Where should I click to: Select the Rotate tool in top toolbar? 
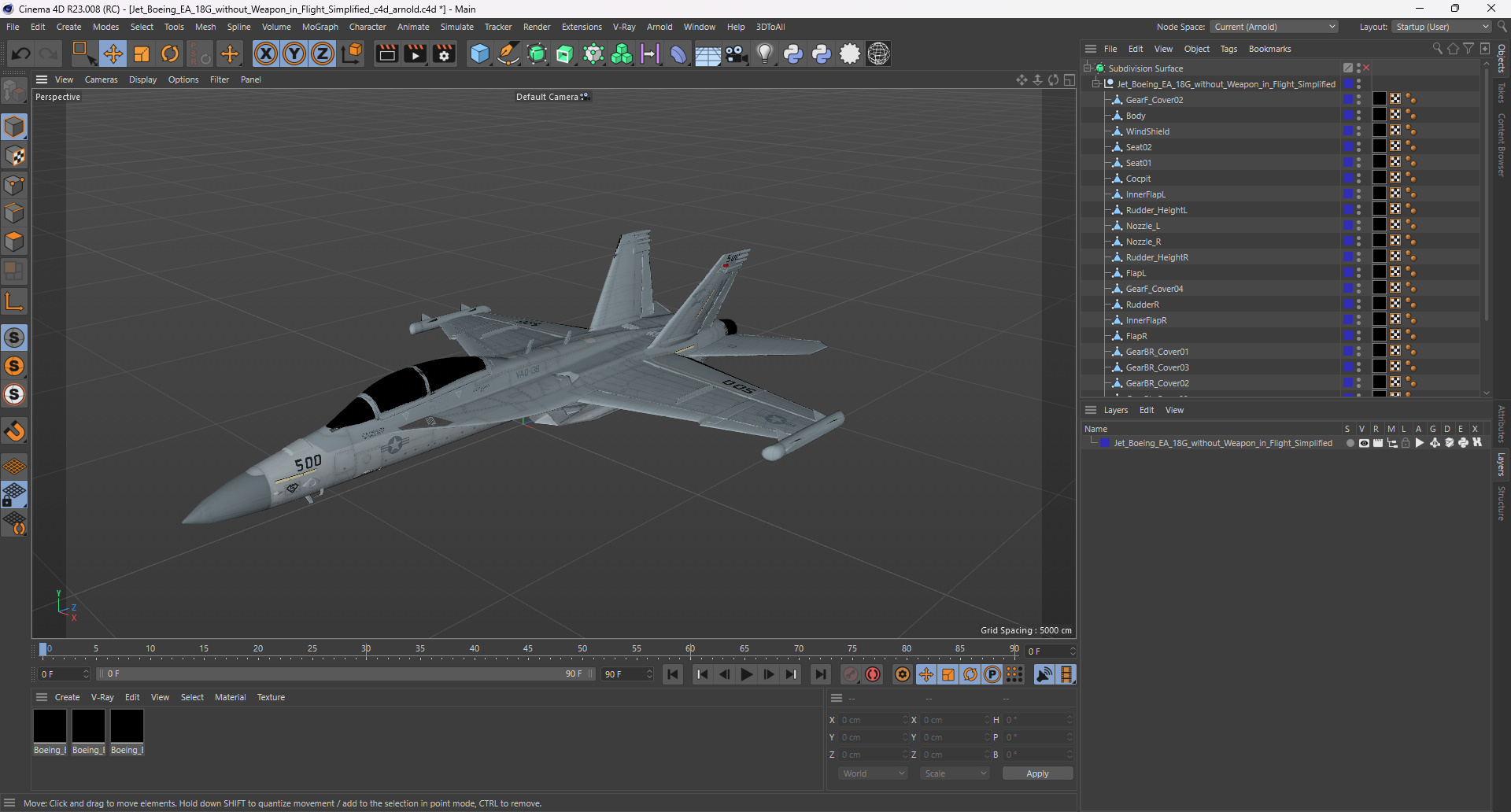point(170,54)
